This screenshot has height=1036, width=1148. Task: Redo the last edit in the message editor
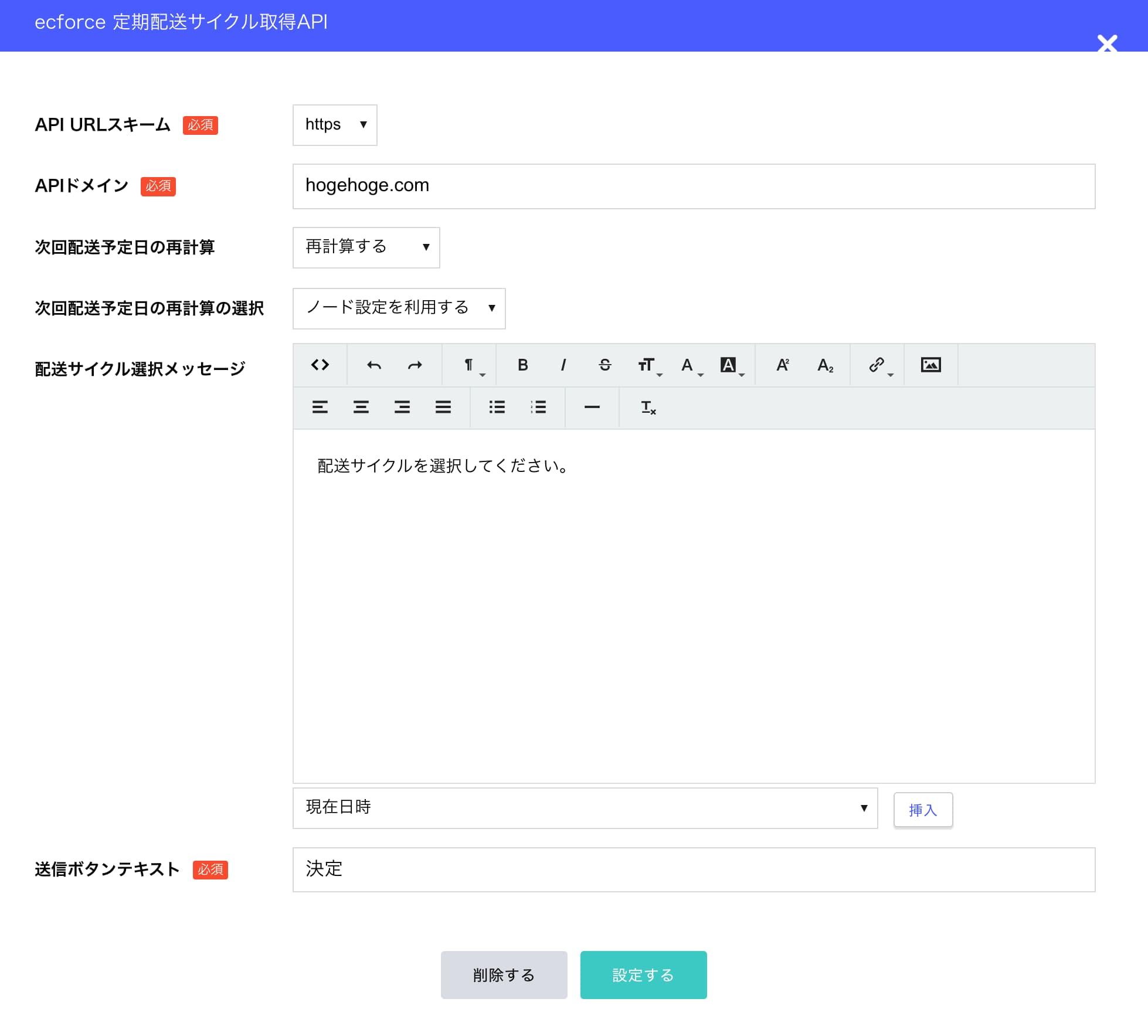(x=415, y=365)
